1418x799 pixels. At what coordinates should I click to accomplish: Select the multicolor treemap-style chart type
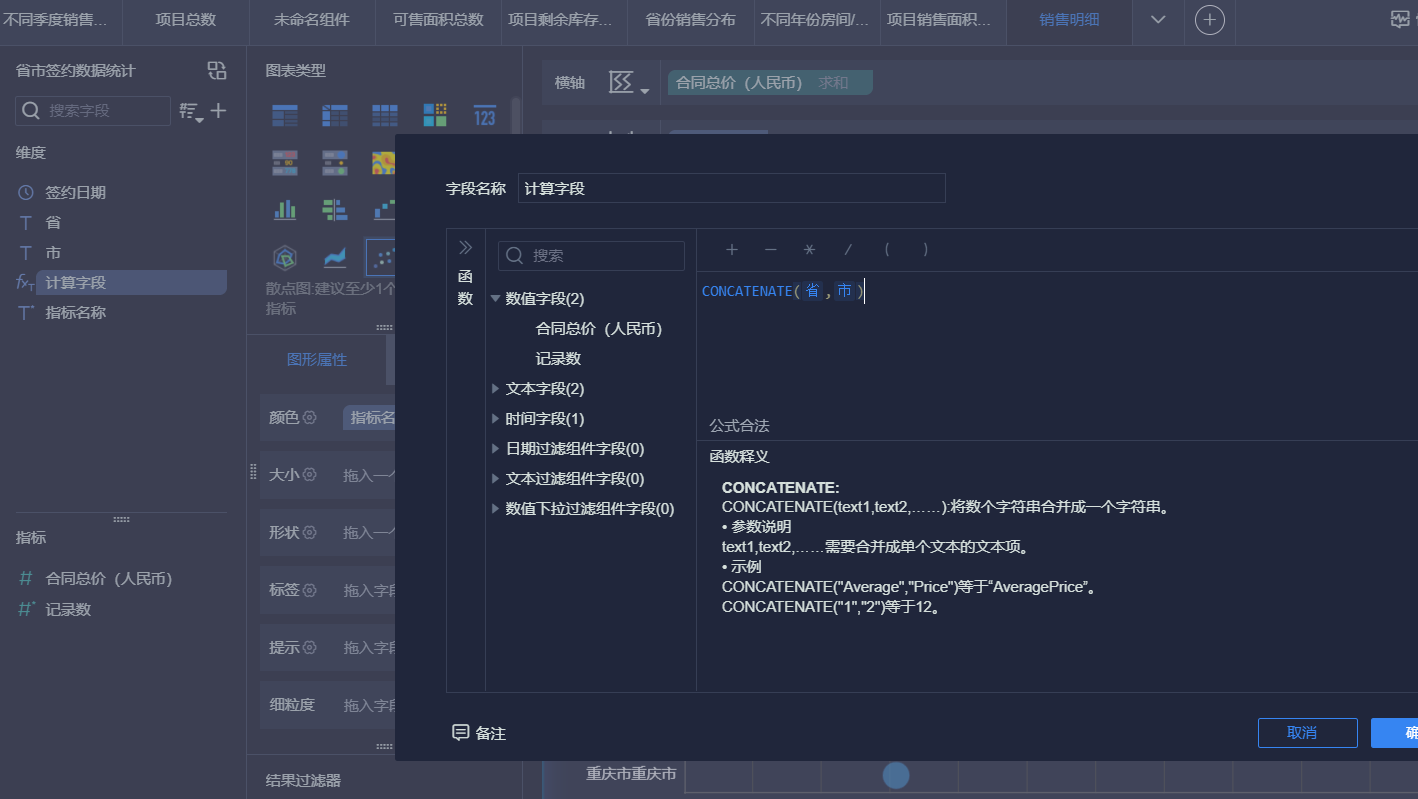pyautogui.click(x=435, y=115)
